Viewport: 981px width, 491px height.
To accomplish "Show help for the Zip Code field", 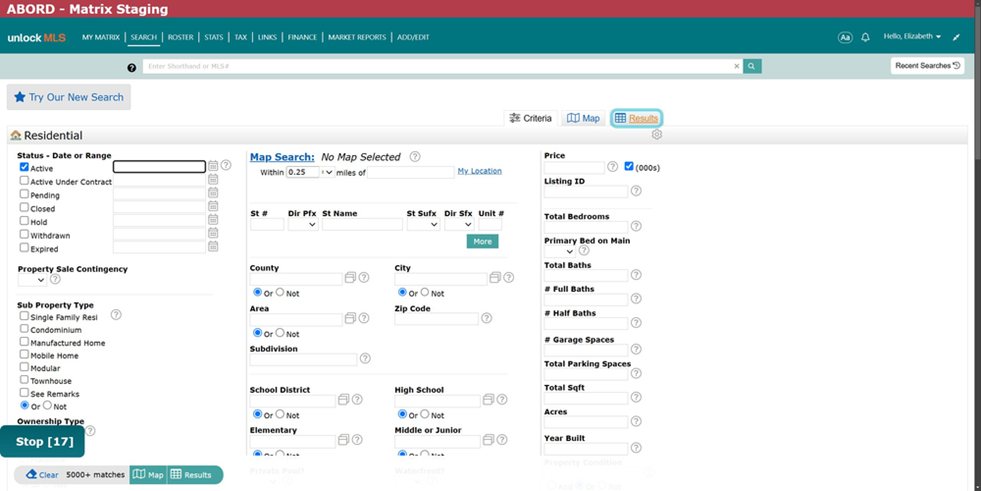I will point(486,318).
